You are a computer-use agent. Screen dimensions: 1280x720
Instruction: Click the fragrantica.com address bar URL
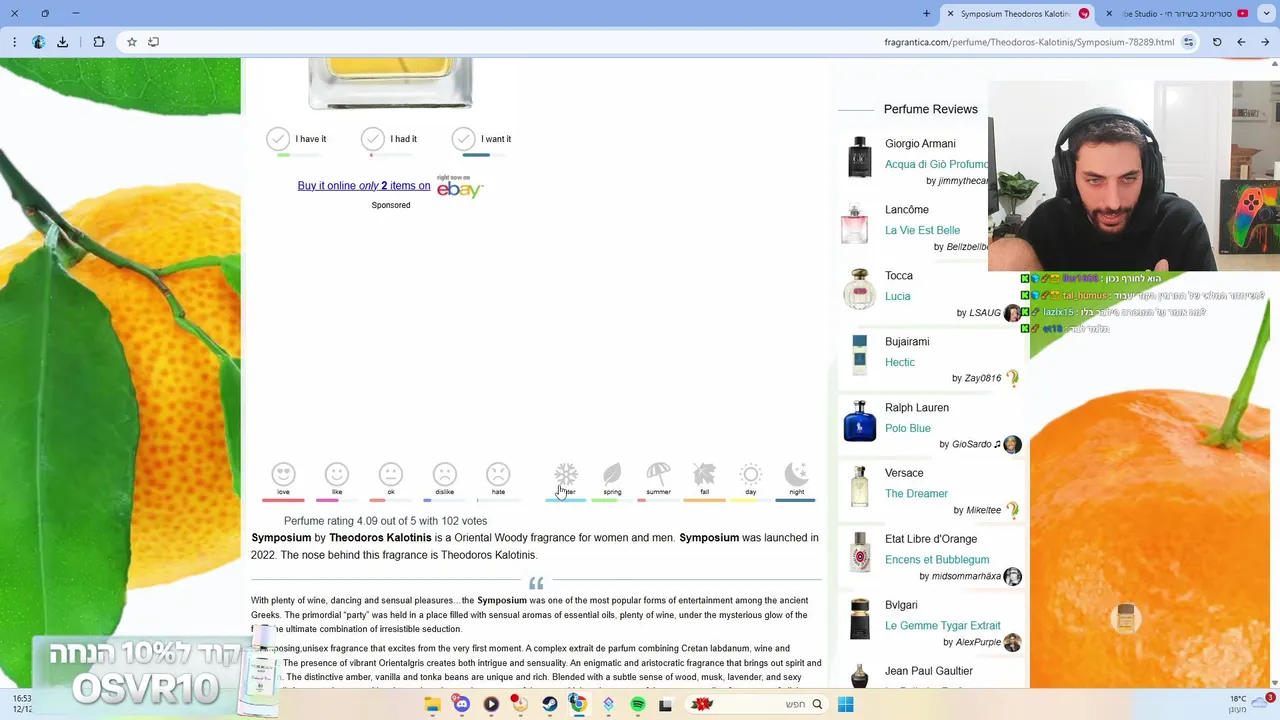coord(1029,42)
